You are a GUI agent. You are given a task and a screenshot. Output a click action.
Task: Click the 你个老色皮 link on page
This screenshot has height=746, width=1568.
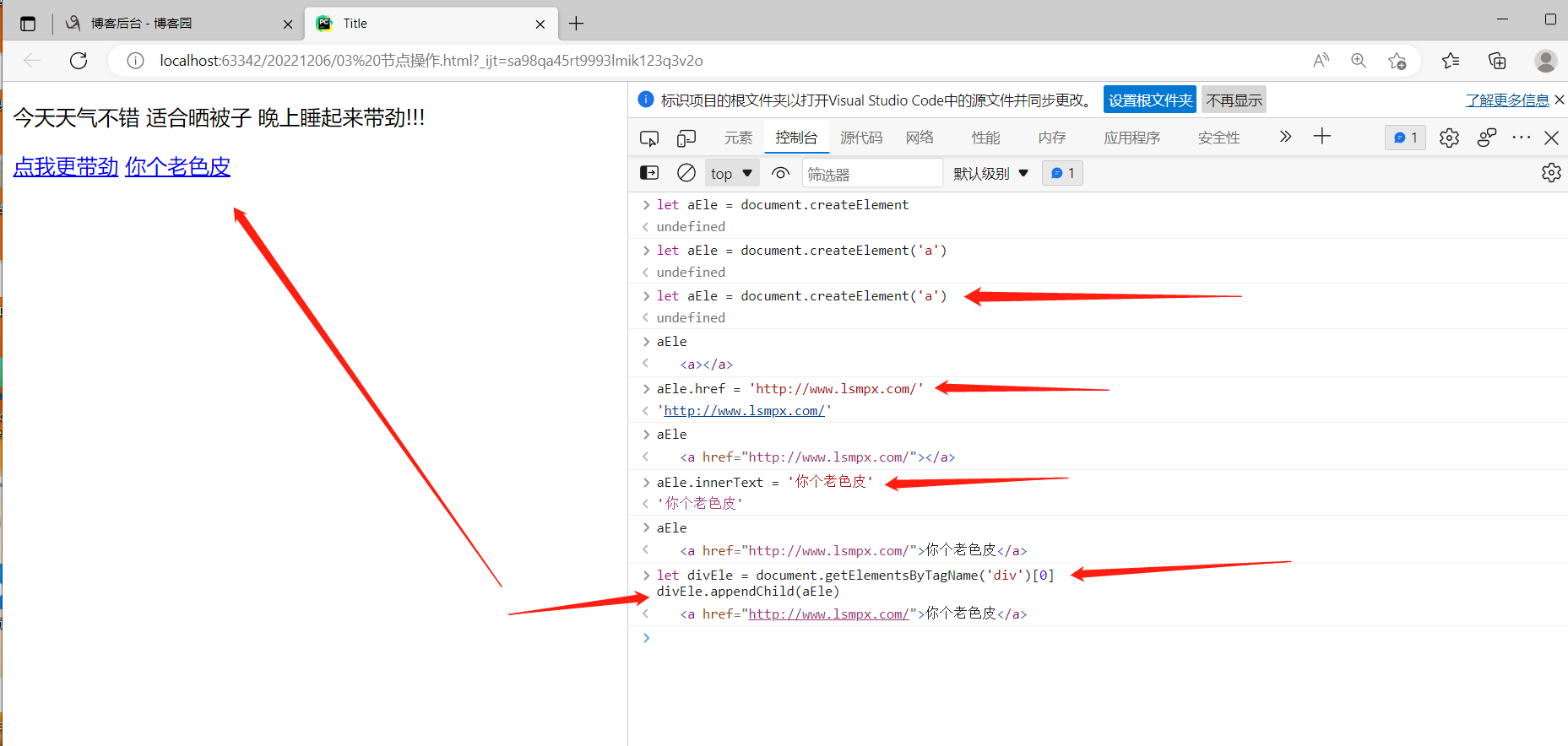click(x=177, y=166)
